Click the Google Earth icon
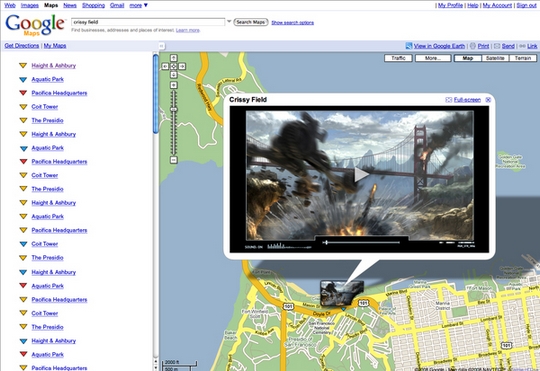Screen dimensions: 540x371 tap(409, 46)
